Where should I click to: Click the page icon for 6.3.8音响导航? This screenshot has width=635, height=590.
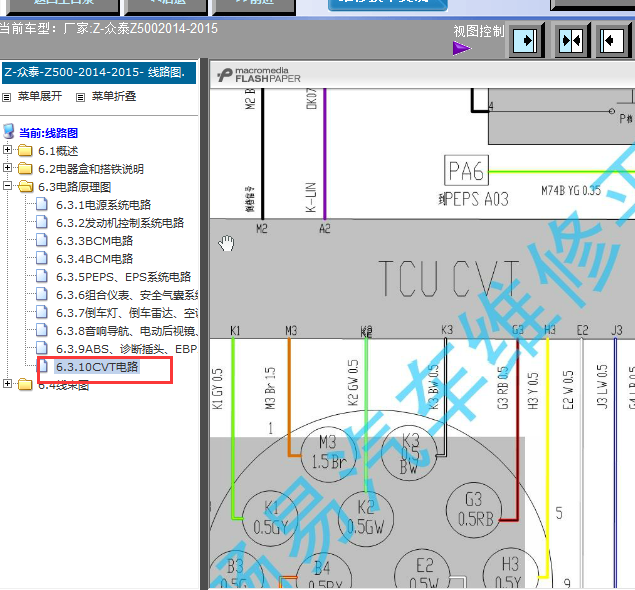tap(42, 330)
